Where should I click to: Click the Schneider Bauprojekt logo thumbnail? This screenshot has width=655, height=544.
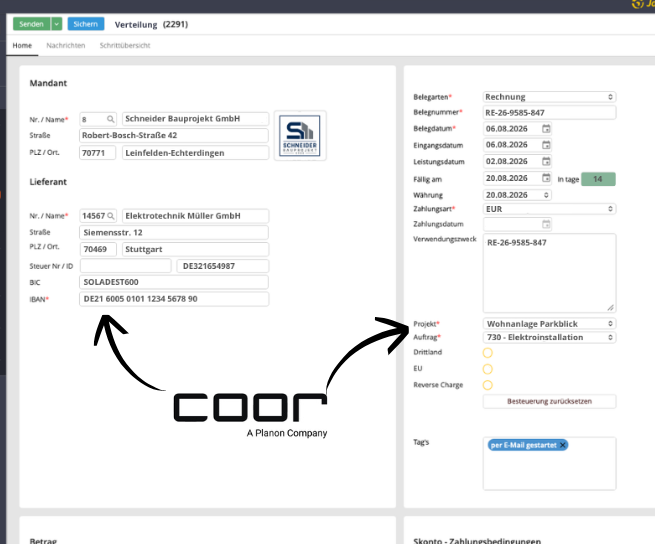point(300,135)
